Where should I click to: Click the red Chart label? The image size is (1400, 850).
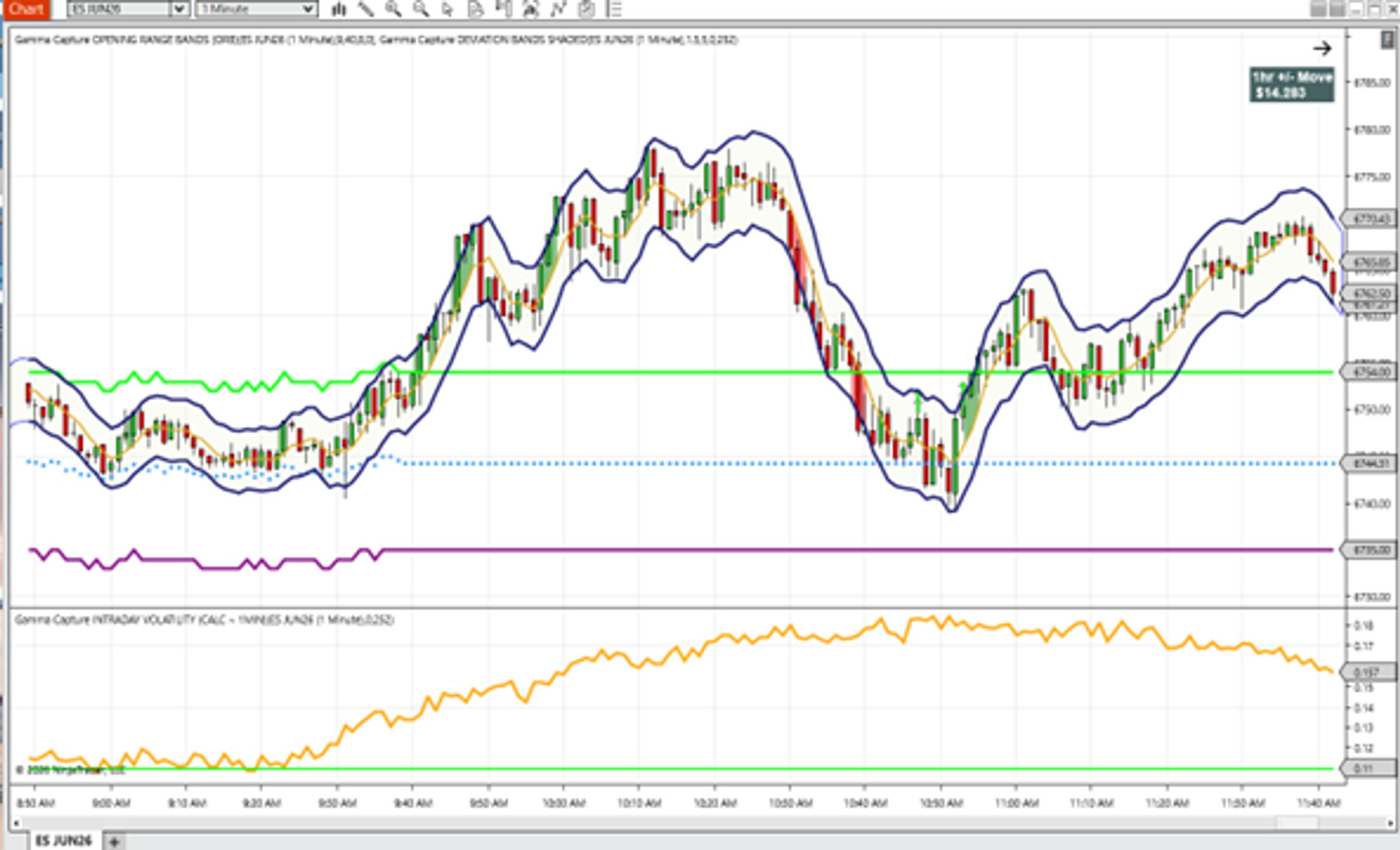(x=26, y=9)
